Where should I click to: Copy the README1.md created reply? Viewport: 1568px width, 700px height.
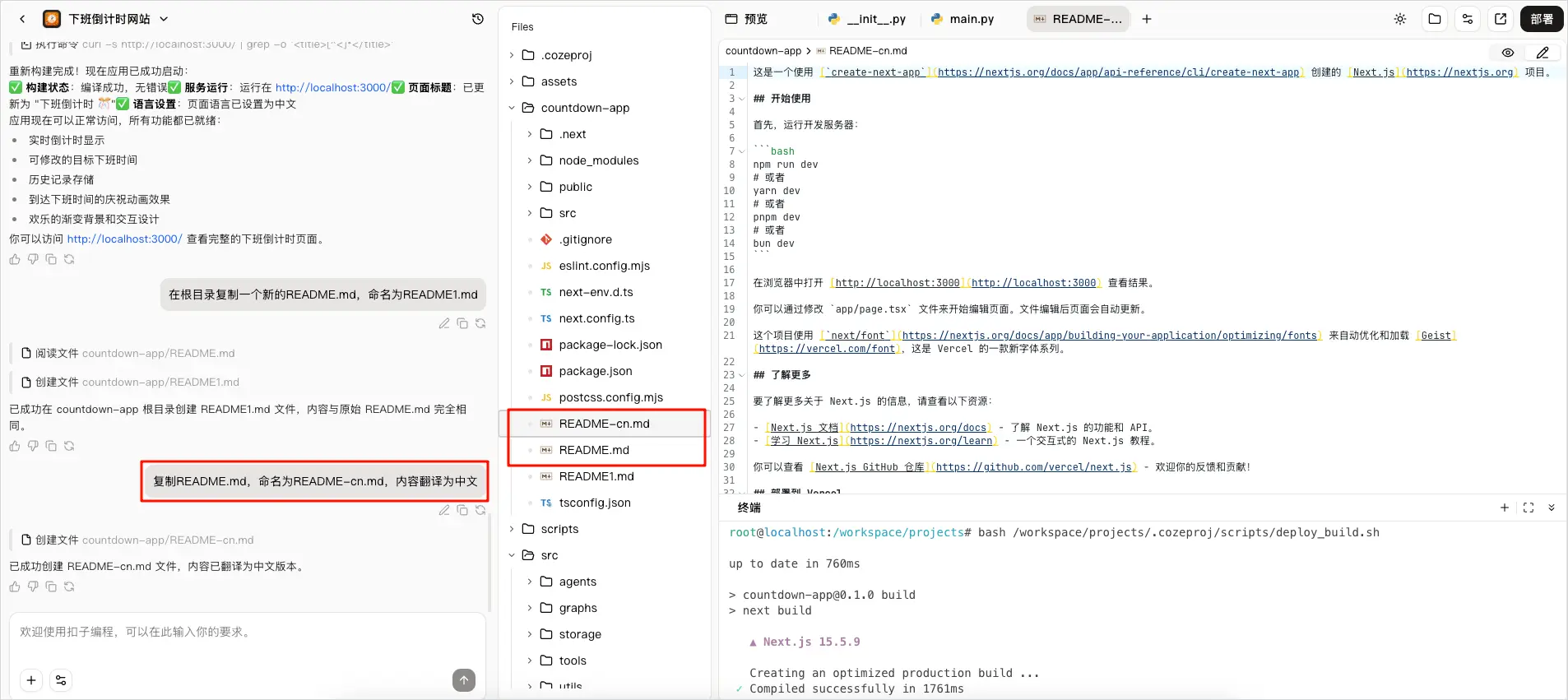pyautogui.click(x=51, y=446)
